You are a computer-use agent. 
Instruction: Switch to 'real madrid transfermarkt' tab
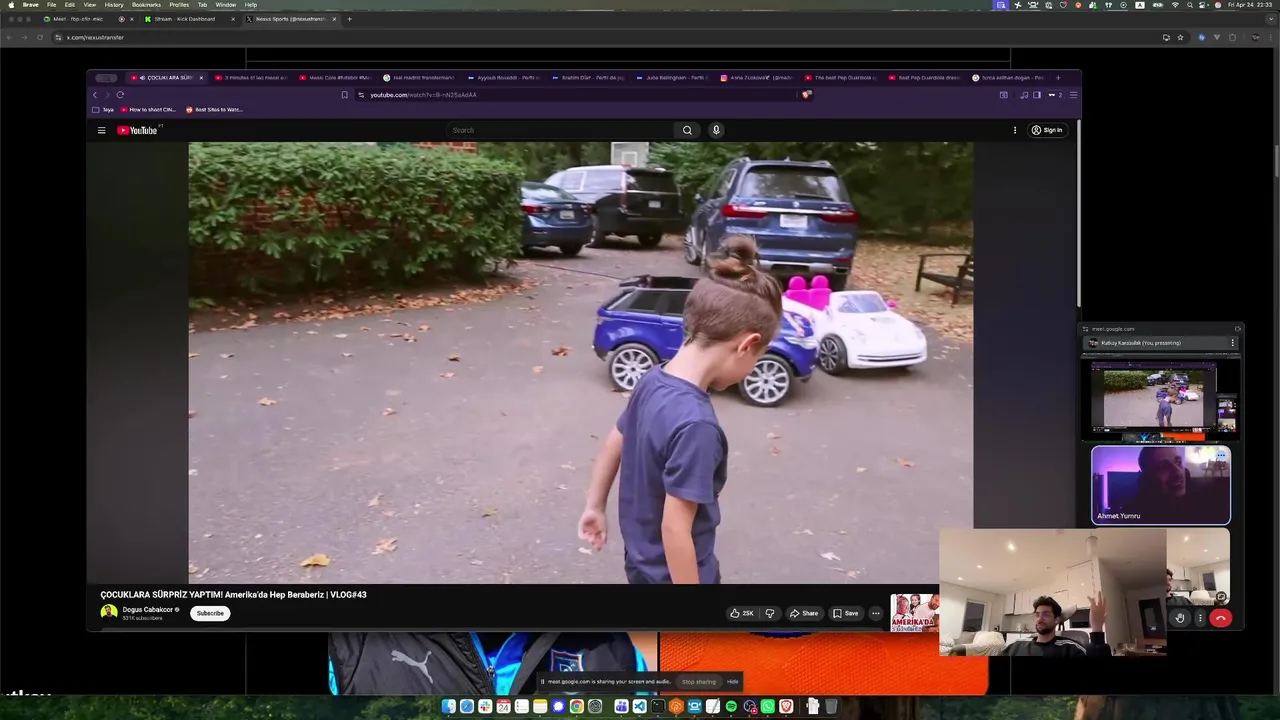coord(420,77)
